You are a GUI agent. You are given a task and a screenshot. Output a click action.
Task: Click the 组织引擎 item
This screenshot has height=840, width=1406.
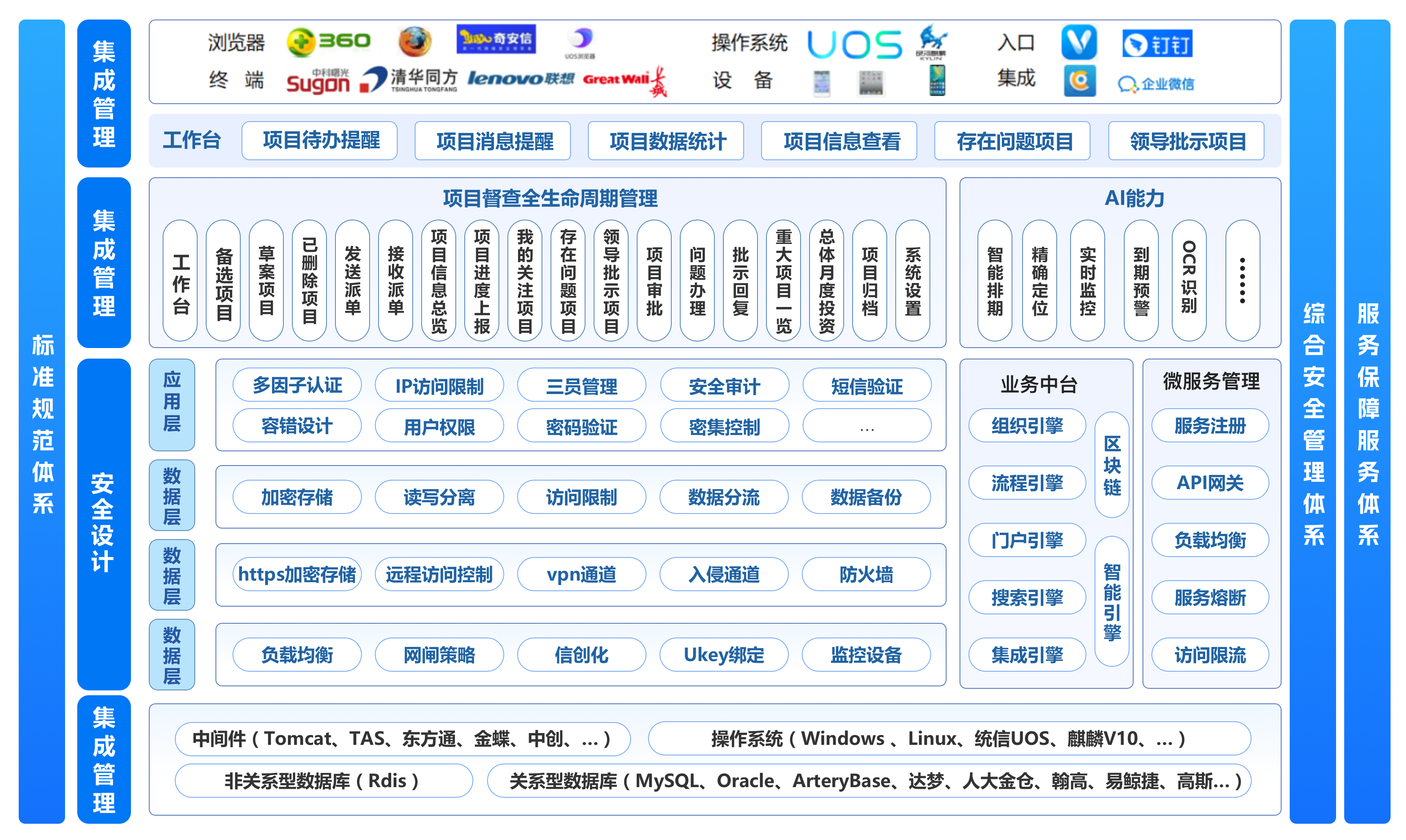[x=1027, y=426]
